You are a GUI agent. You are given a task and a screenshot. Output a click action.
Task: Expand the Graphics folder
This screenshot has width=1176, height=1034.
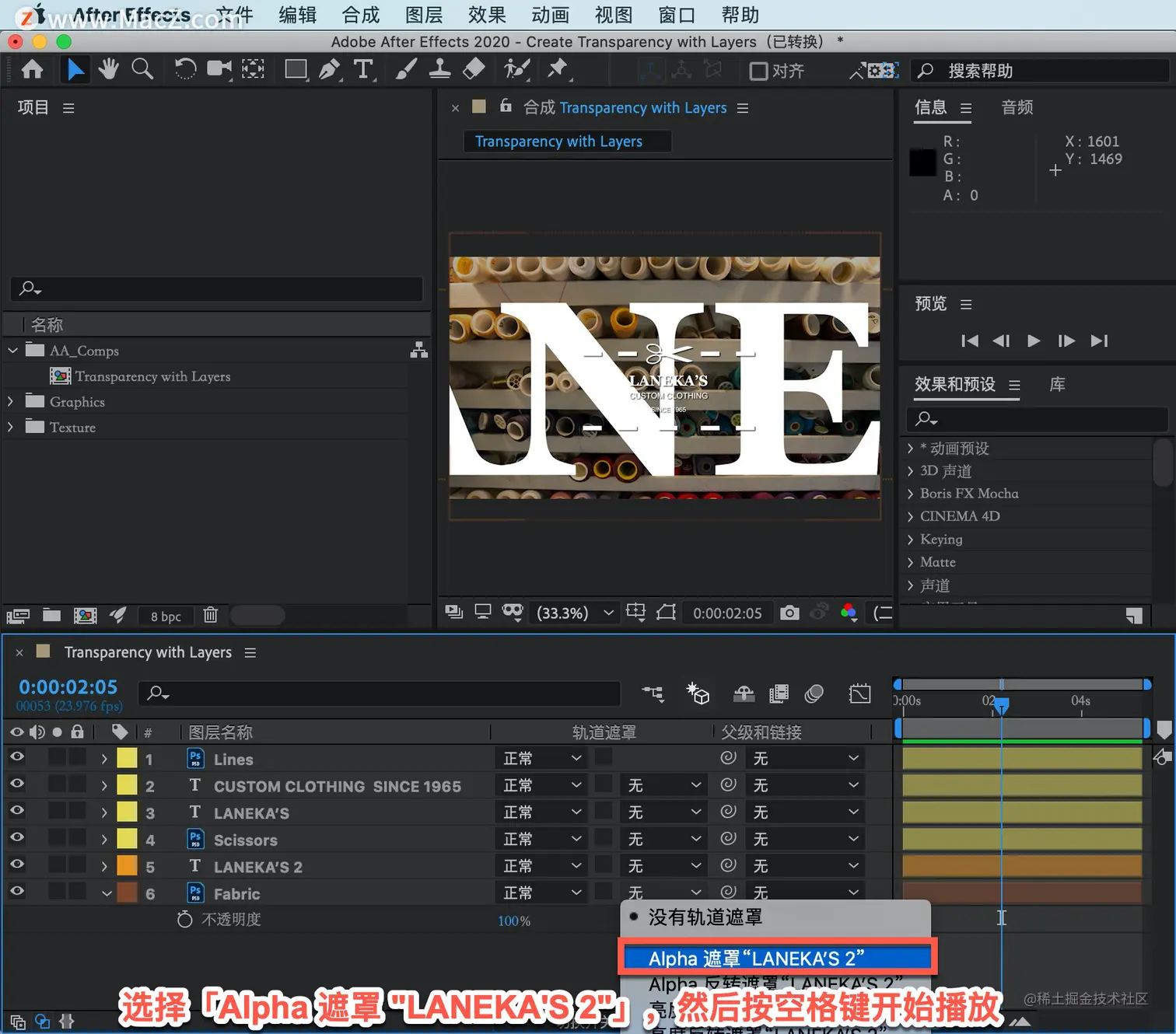point(10,402)
